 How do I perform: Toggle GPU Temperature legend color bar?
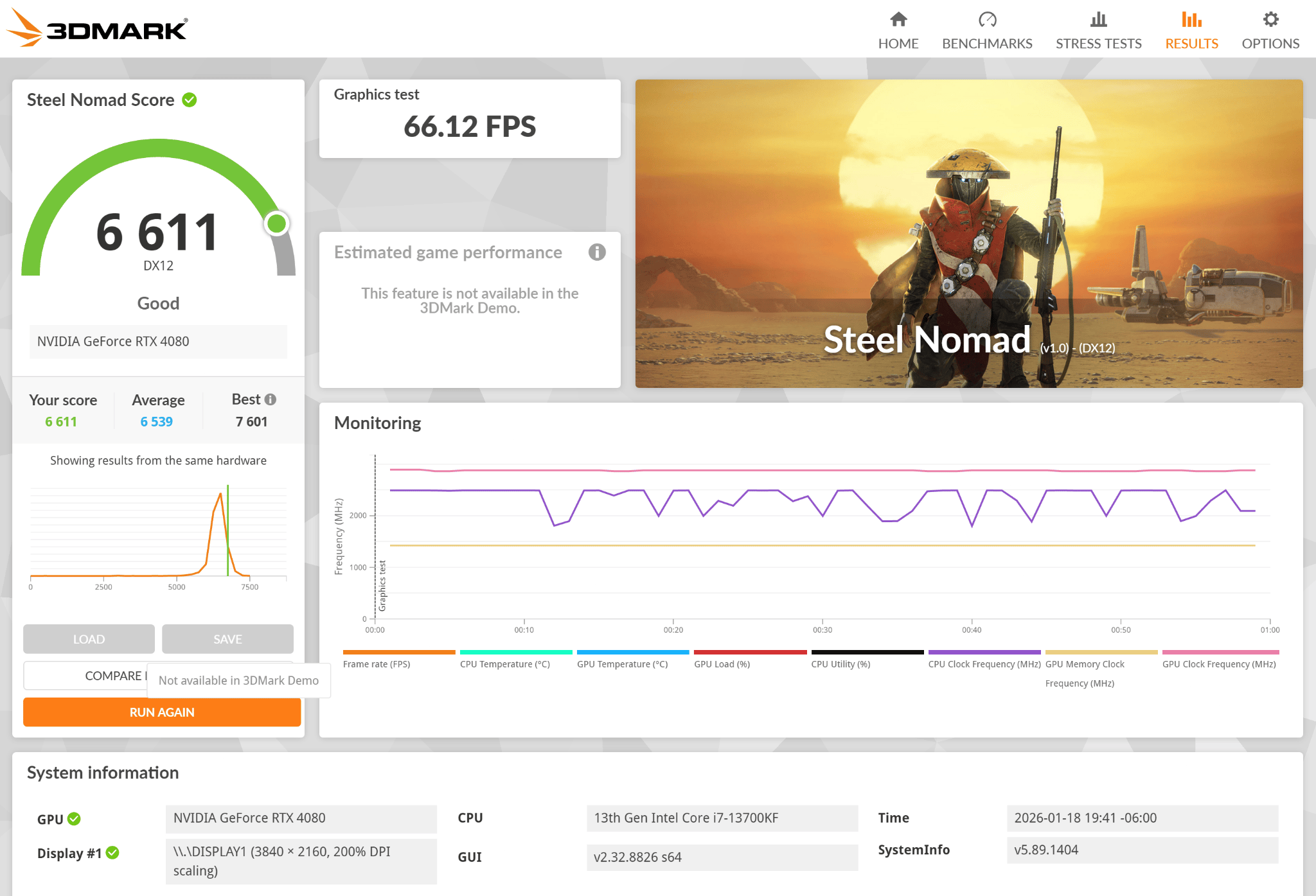633,652
